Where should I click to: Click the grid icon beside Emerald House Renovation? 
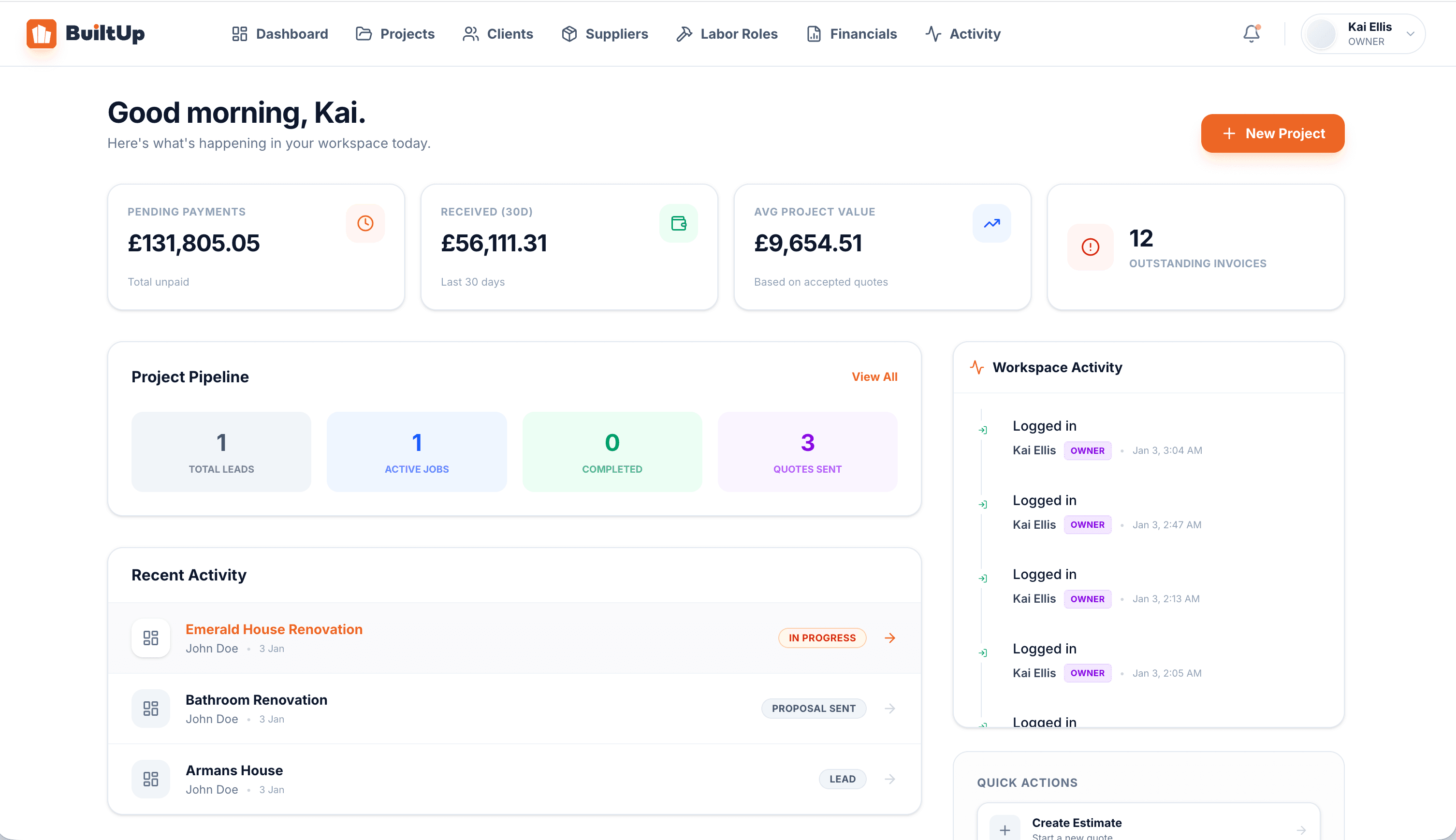click(150, 637)
